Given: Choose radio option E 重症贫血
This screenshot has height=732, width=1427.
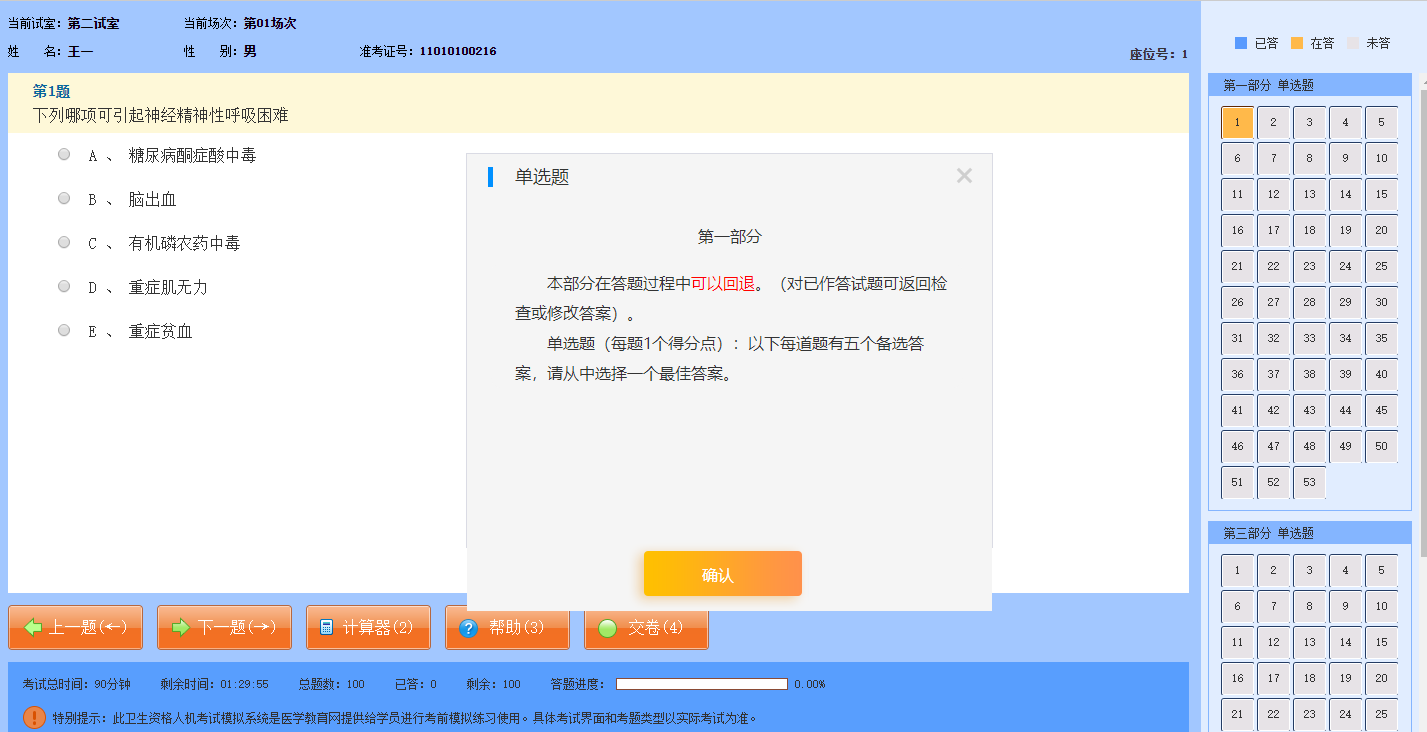Looking at the screenshot, I should (x=64, y=331).
